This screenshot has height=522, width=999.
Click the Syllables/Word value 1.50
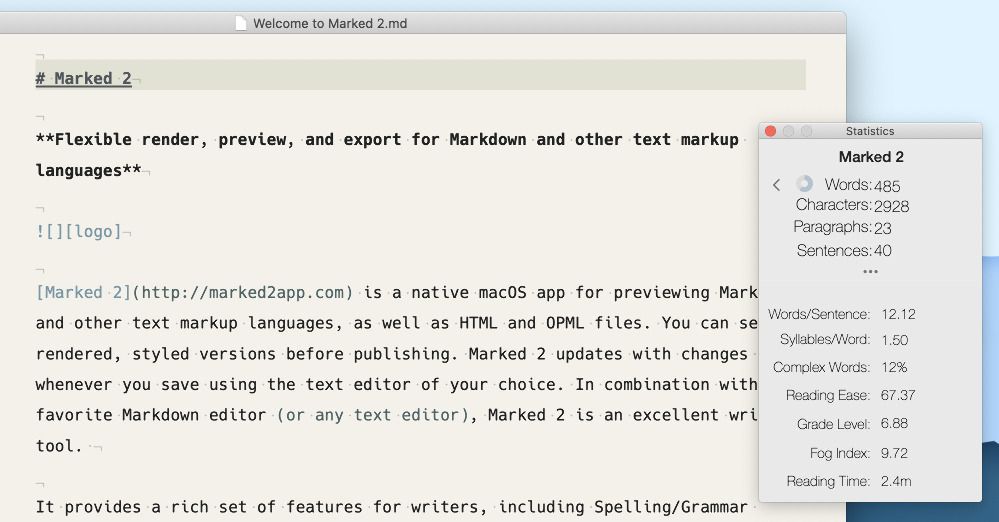click(895, 340)
